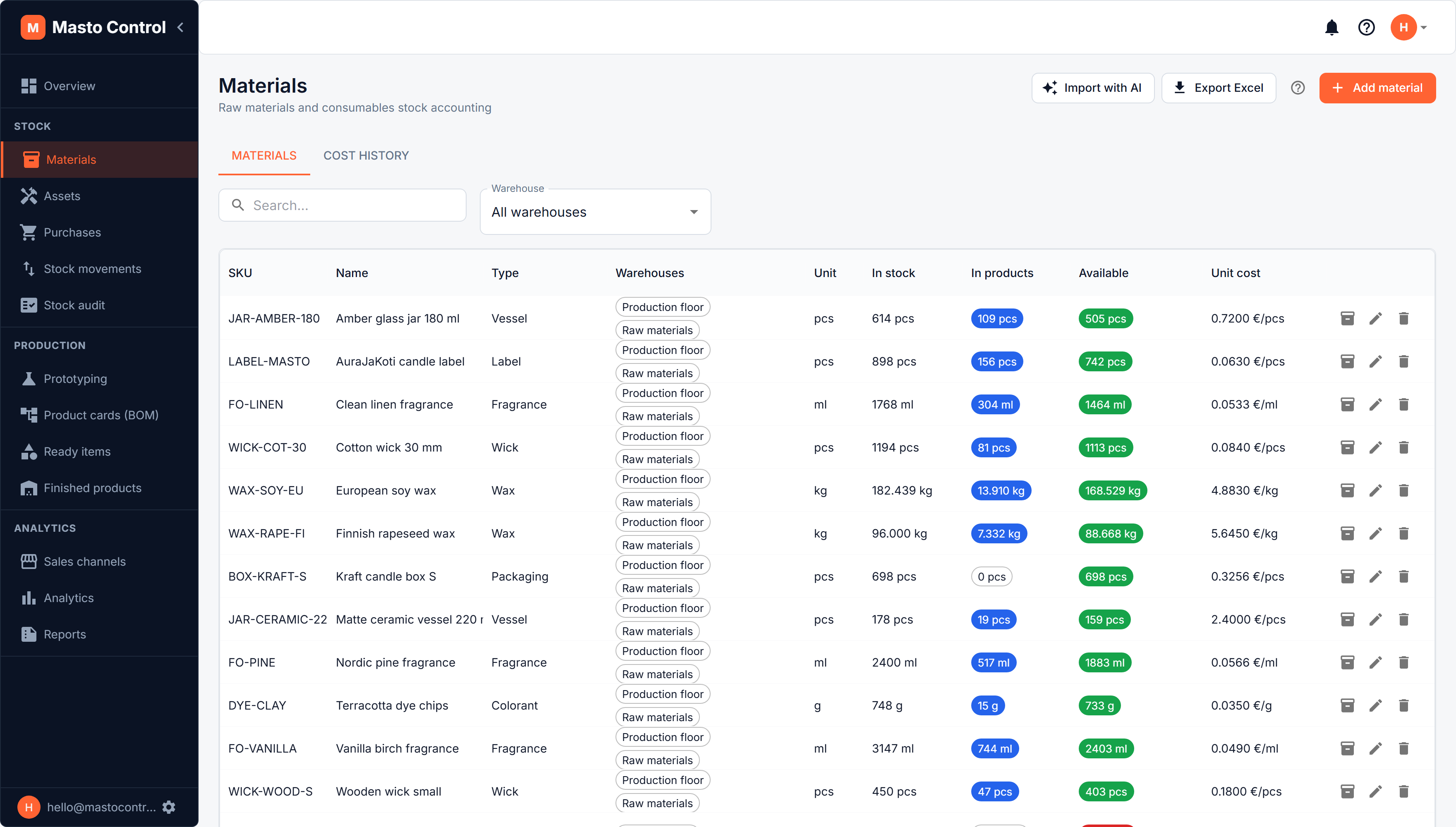1456x827 pixels.
Task: Delete the Vanilla birch fragrance row
Action: pos(1403,748)
